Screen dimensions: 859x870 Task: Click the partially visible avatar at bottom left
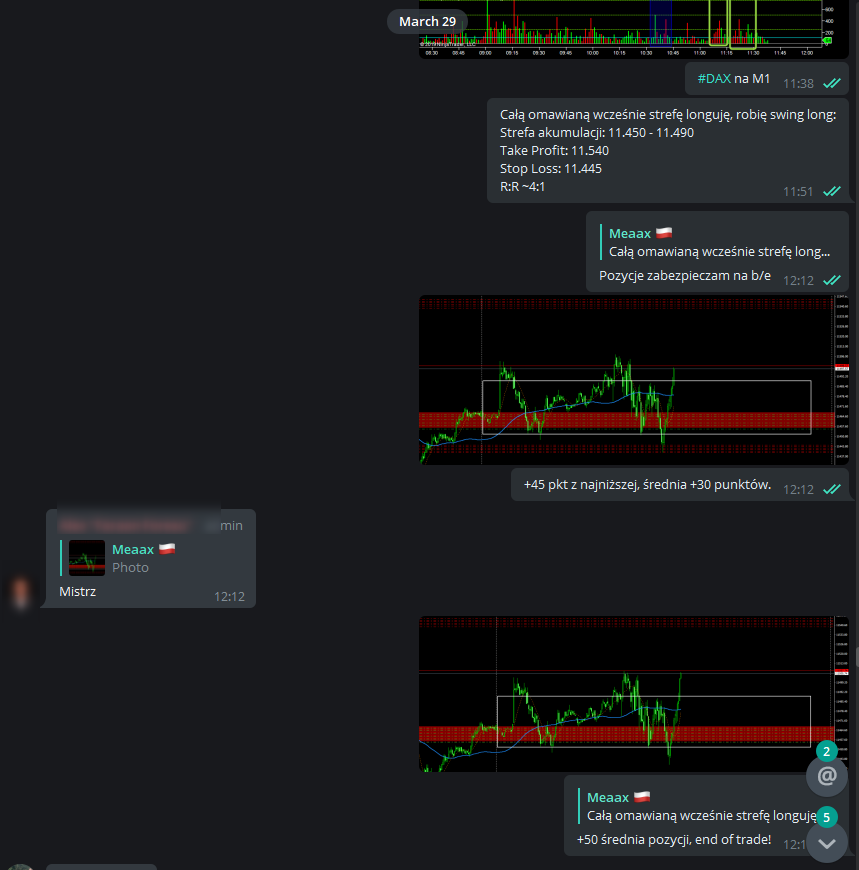(x=20, y=866)
